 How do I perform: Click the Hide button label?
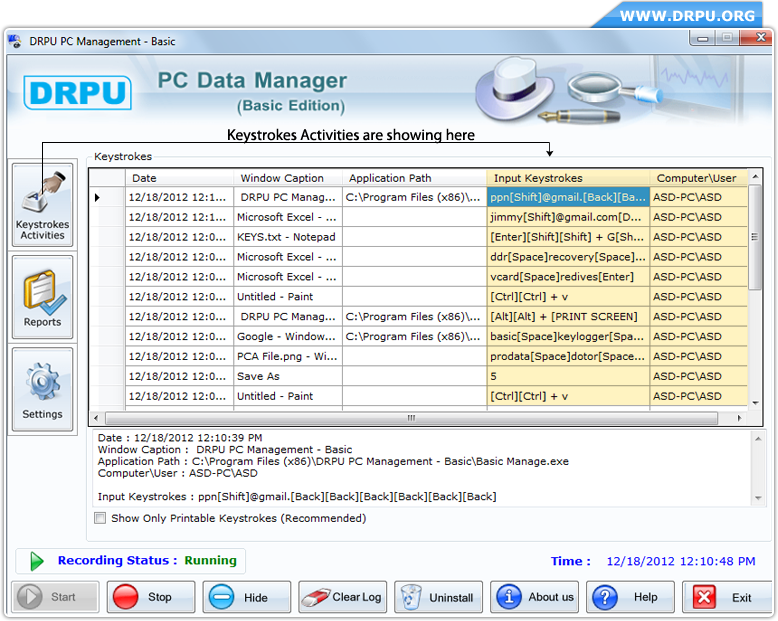256,598
